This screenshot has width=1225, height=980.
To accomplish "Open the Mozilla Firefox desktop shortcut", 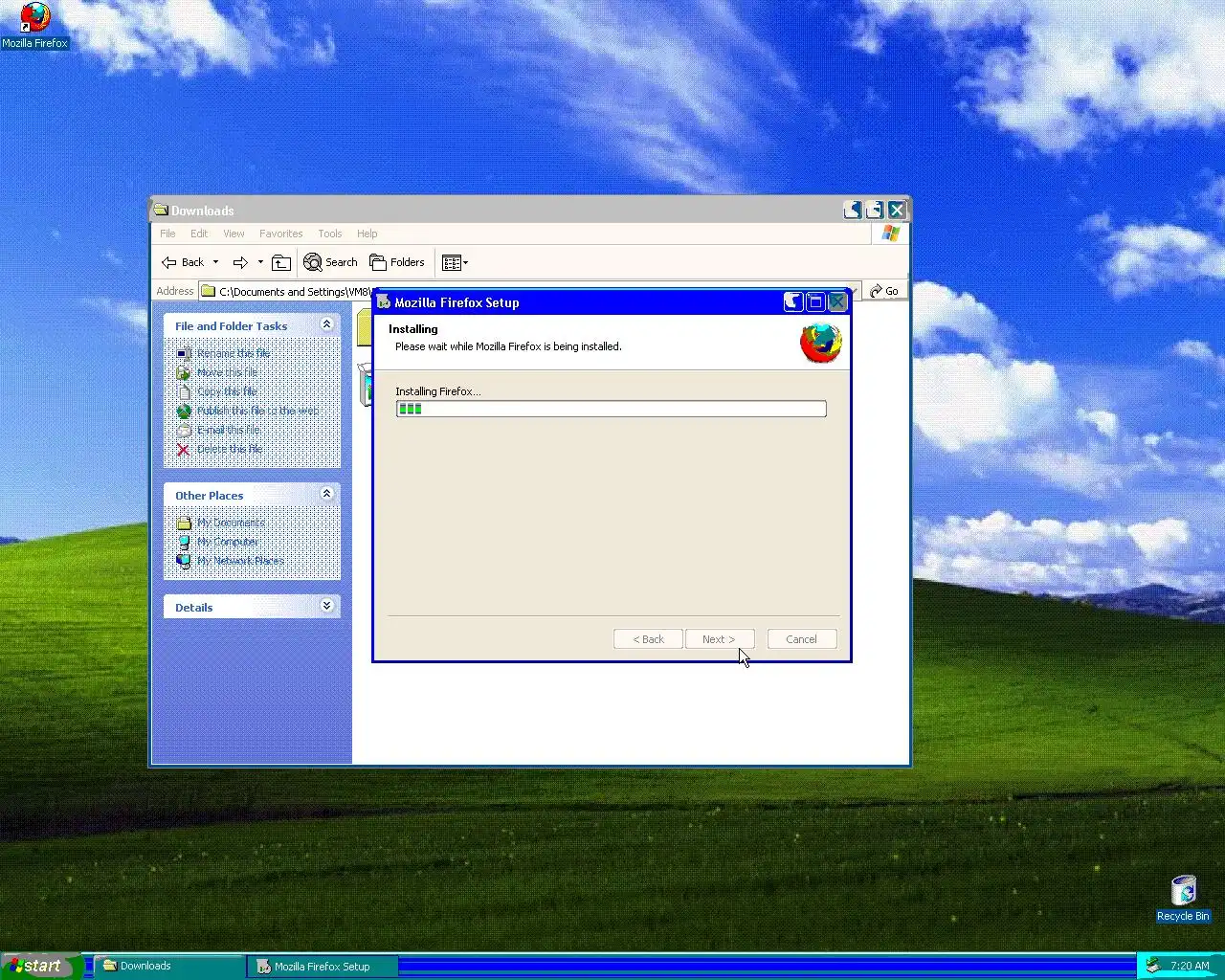I will click(34, 26).
